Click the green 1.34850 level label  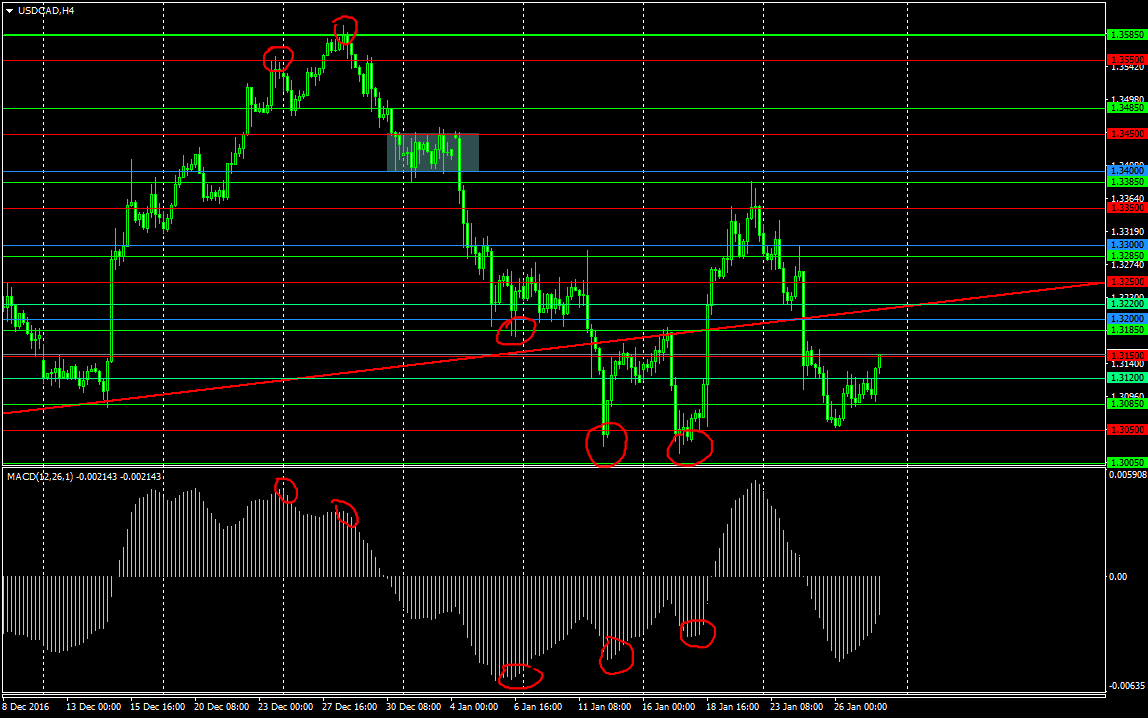(1127, 108)
